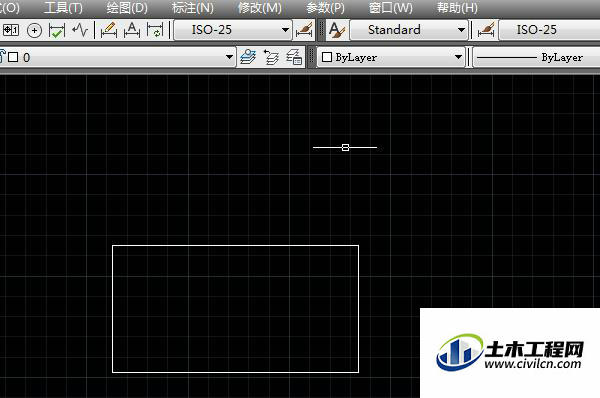Expand the ByLayer color dropdown
Viewport: 600px width, 398px height.
pyautogui.click(x=458, y=57)
